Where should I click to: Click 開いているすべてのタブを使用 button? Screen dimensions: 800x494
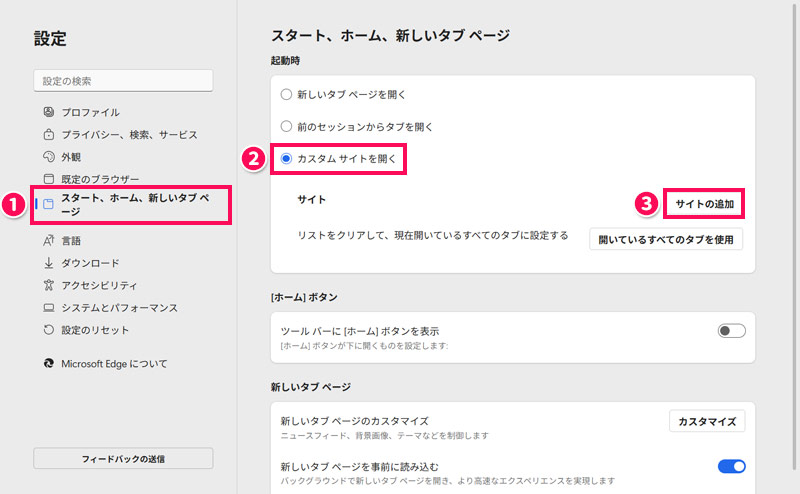pos(666,239)
